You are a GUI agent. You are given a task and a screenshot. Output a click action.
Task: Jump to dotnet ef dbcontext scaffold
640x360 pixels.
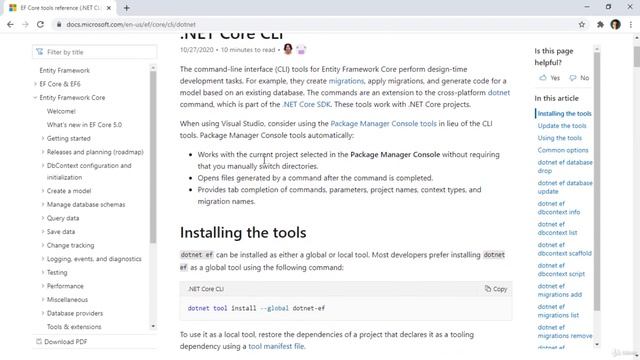(564, 249)
